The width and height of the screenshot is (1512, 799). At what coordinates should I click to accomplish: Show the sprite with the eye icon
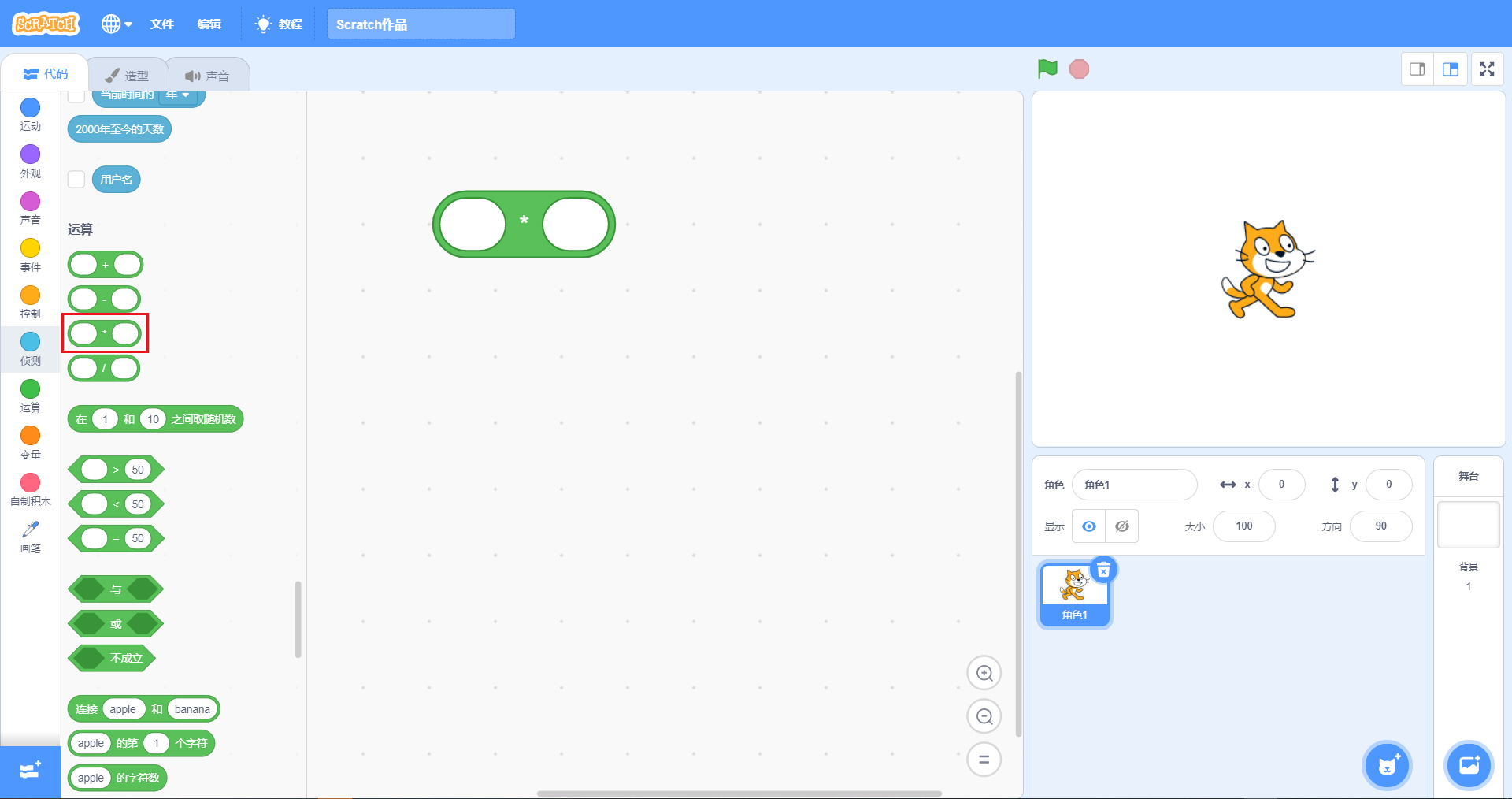pos(1089,526)
